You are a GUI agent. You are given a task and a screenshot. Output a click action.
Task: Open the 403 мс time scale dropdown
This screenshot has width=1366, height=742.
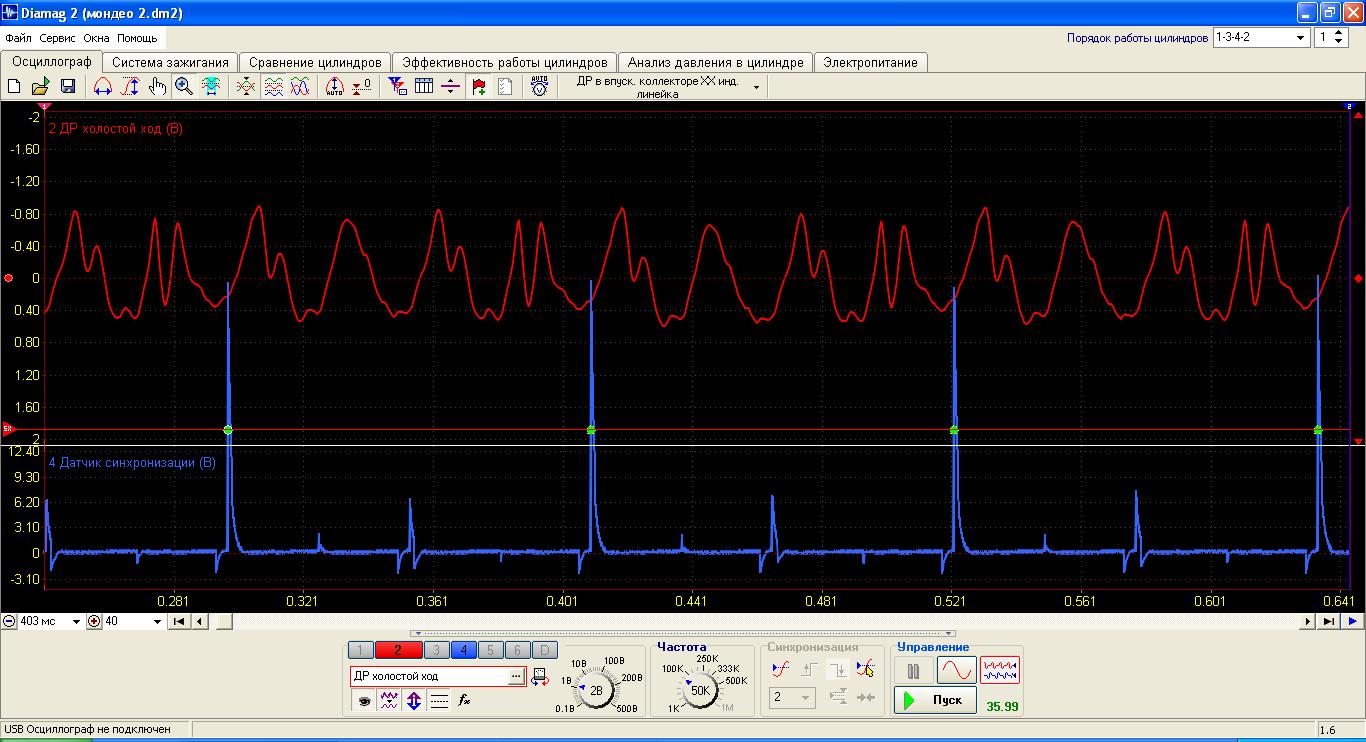coord(74,621)
